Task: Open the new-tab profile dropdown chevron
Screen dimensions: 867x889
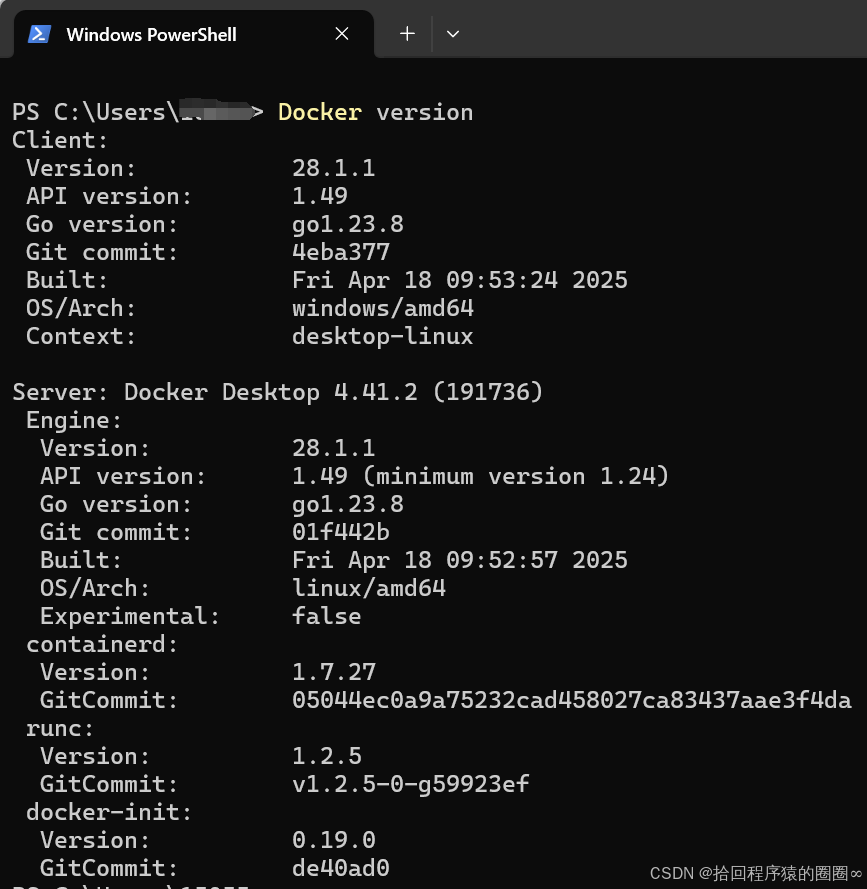Action: (x=452, y=34)
